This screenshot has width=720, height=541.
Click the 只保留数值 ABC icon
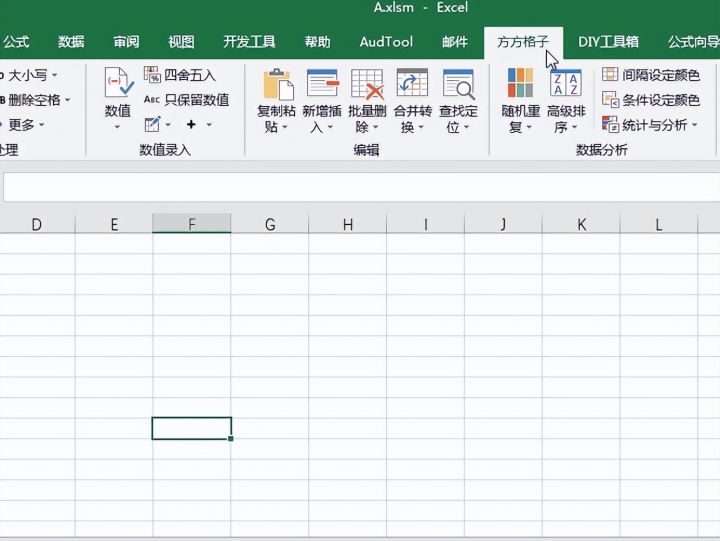click(x=152, y=99)
